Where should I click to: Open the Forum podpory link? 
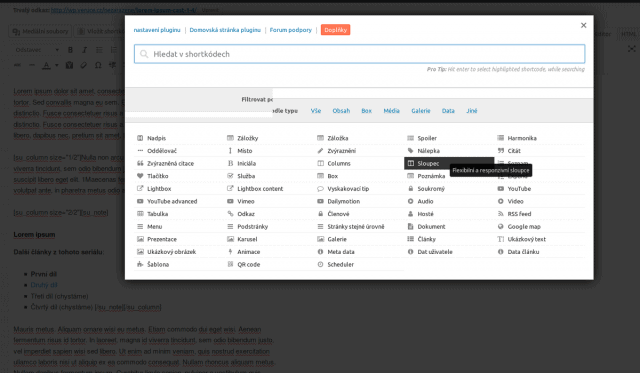(291, 30)
